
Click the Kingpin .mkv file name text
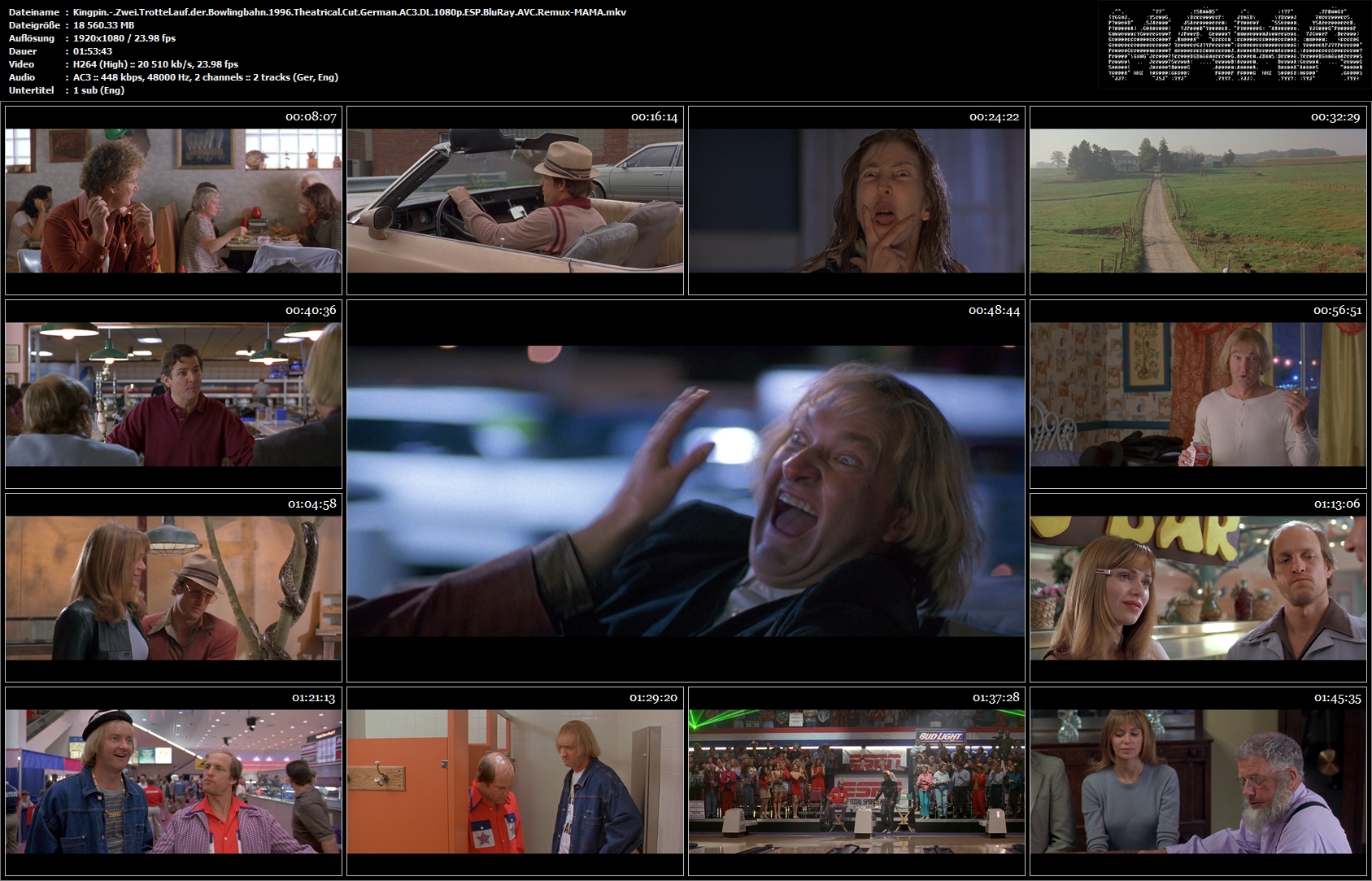(350, 12)
